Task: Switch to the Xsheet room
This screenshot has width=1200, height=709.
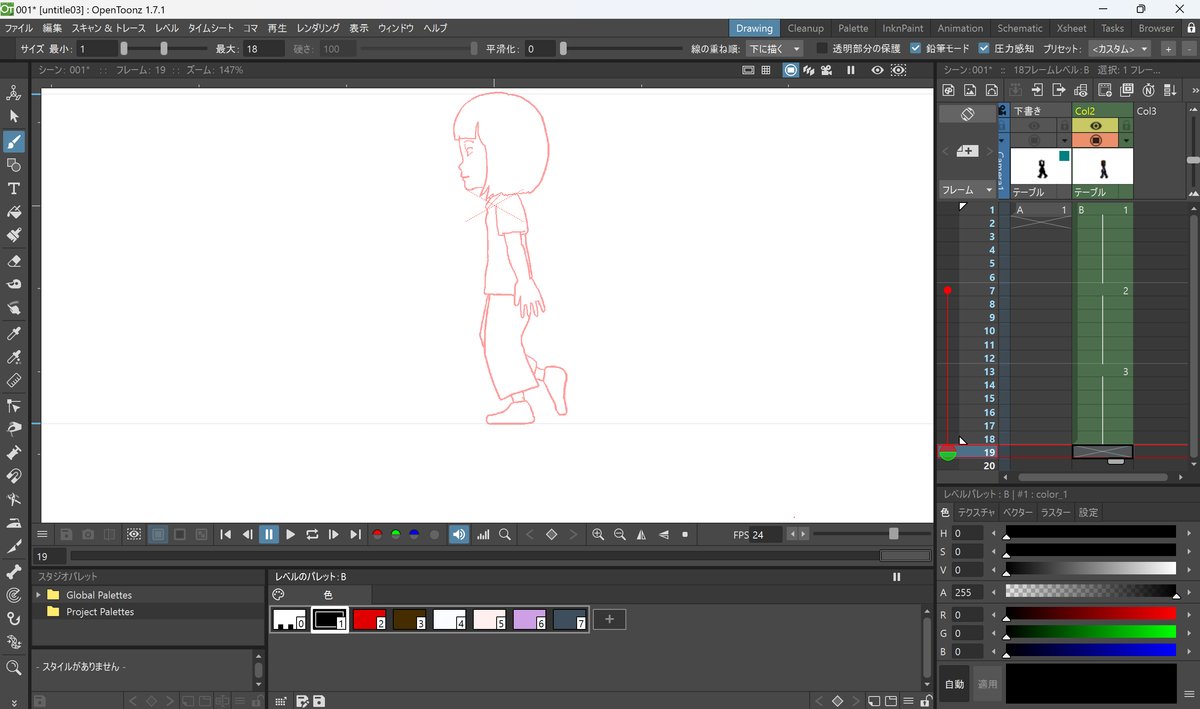Action: point(1071,28)
